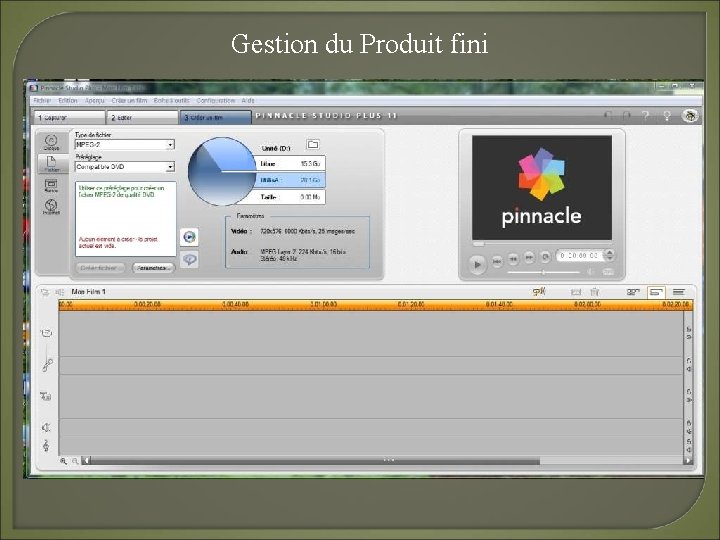Screen dimensions: 720x540
Task: Open the Aide menu
Action: coord(248,101)
